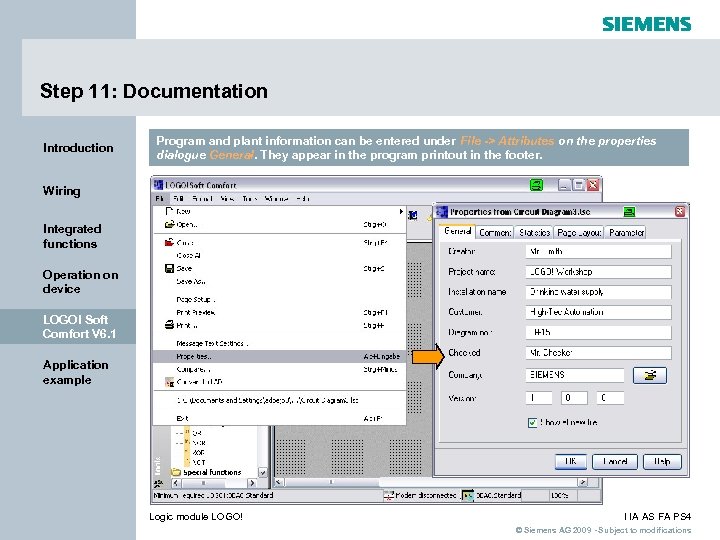
Task: Click the New document icon in File menu
Action: (x=169, y=211)
